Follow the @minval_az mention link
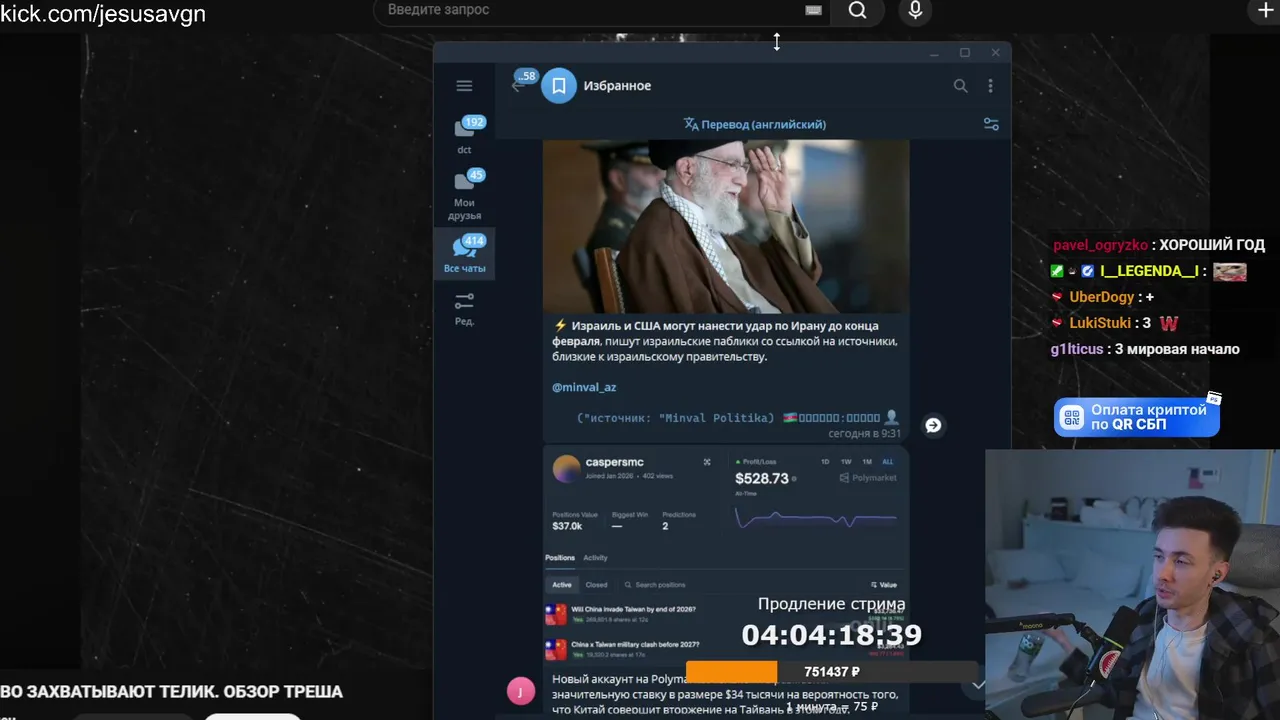The image size is (1280, 720). point(584,387)
